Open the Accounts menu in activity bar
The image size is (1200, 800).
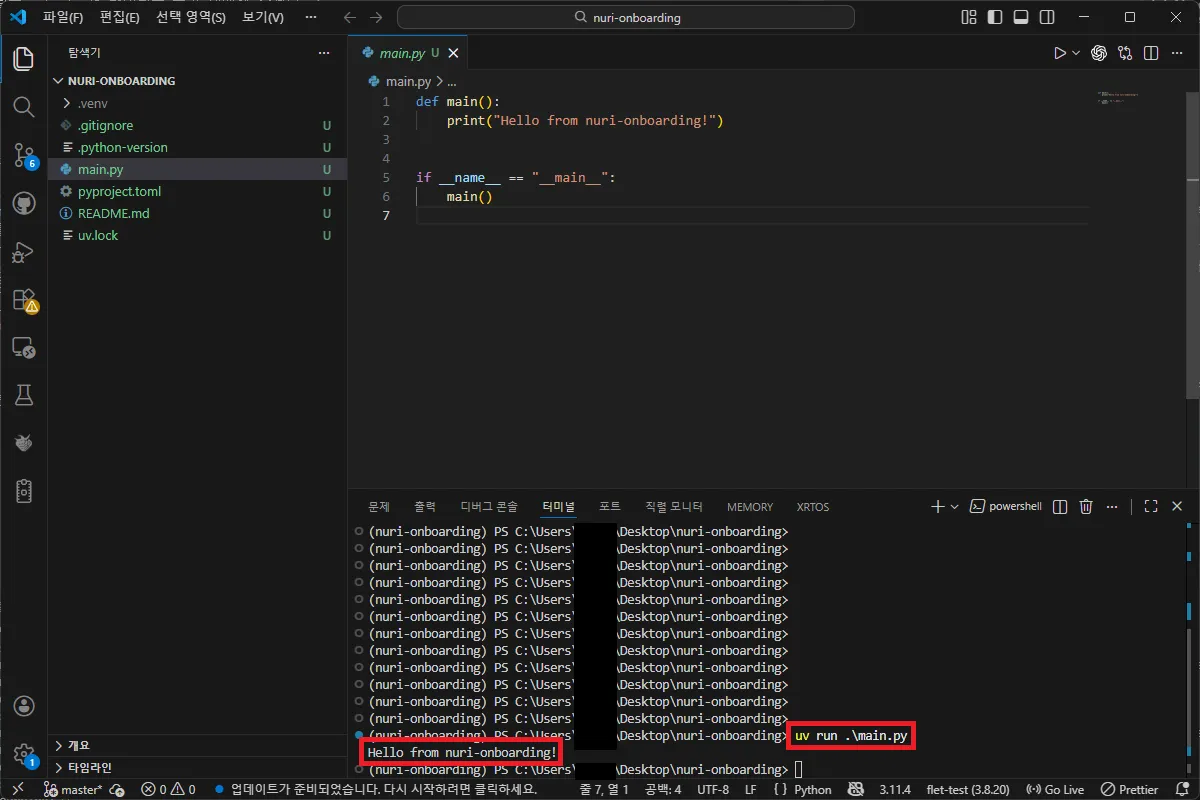point(23,707)
